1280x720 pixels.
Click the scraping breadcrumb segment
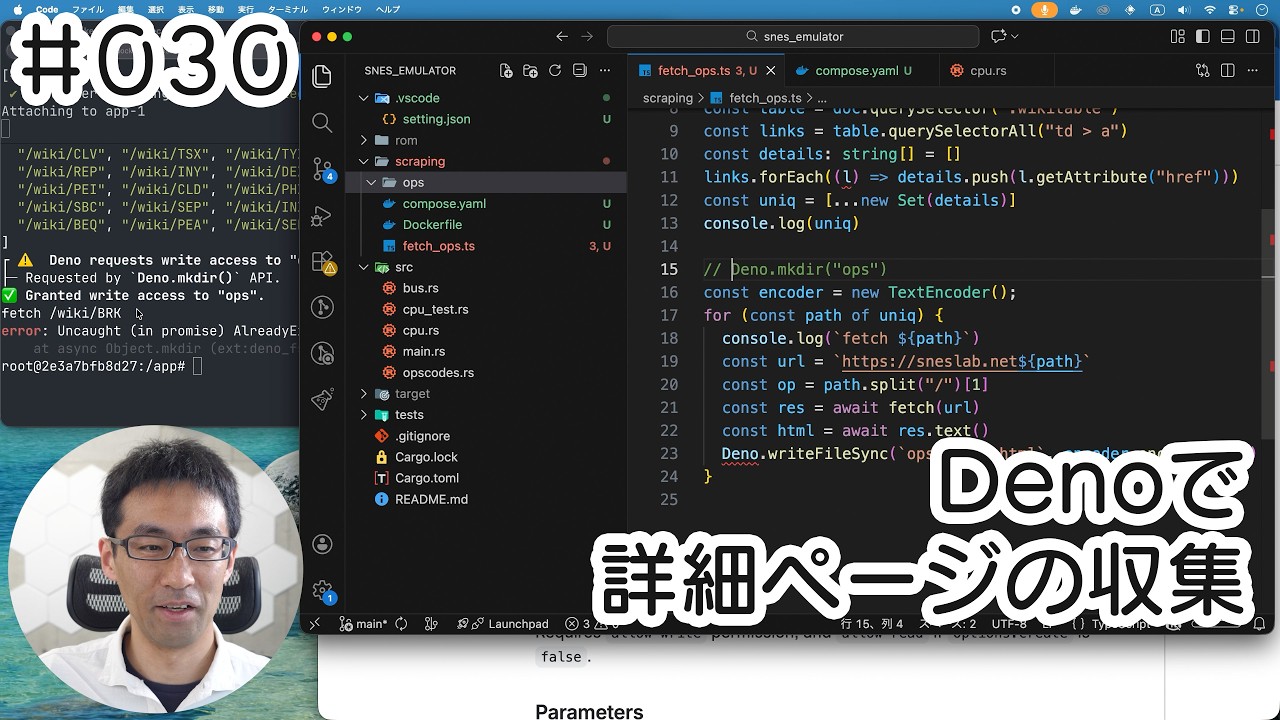click(668, 98)
